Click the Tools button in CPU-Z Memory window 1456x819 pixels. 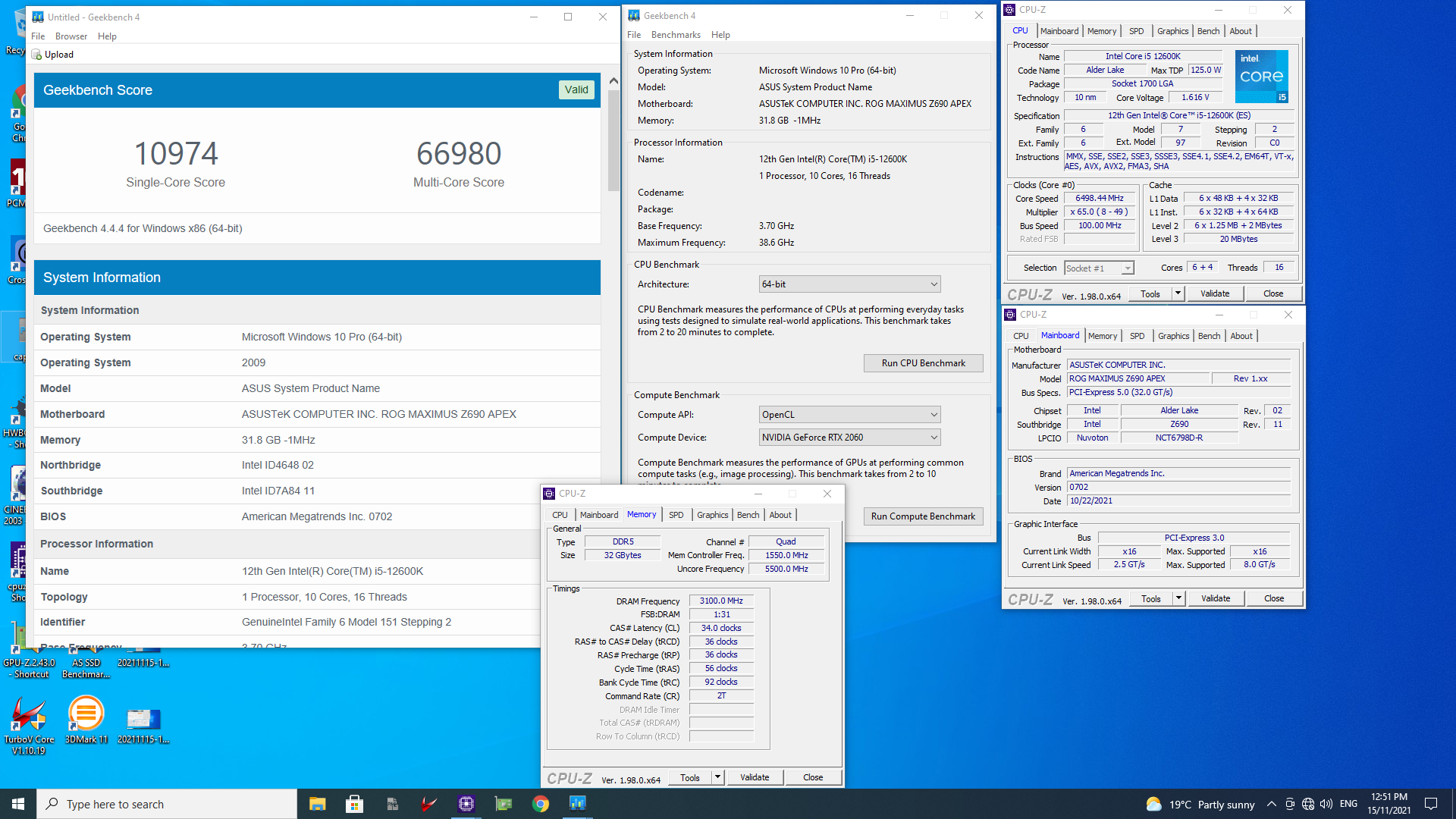pos(690,777)
